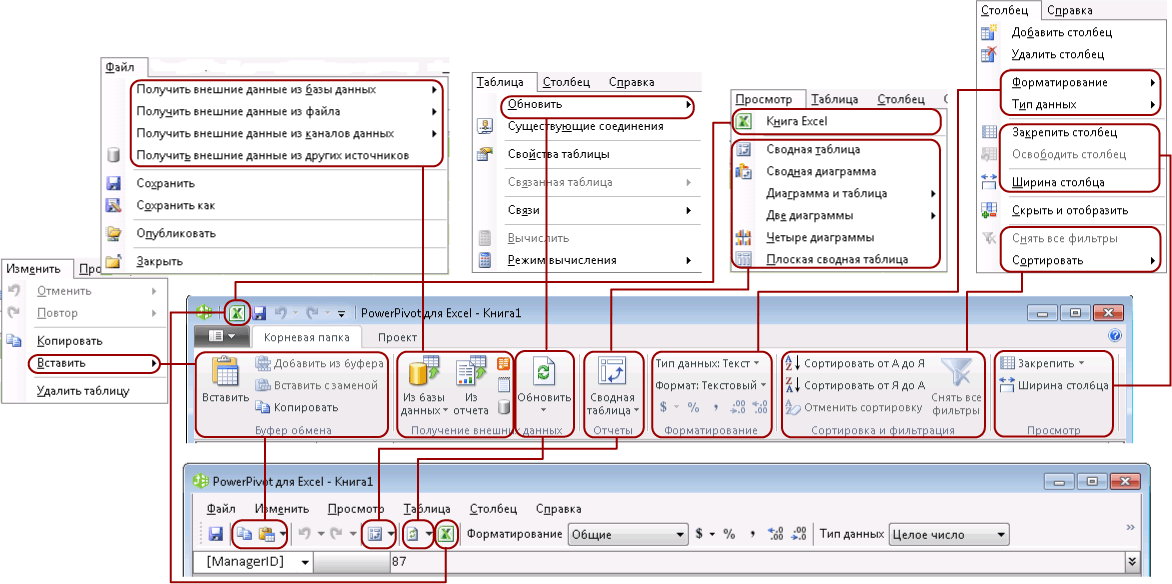Expand Режим вычисления submenu in Таблица menu
1172x584 pixels.
click(x=586, y=260)
